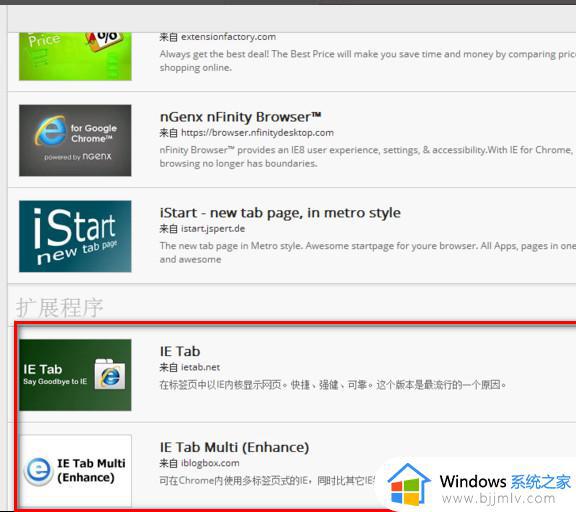Screen dimensions: 576x512
Task: Open the IE Tab extension title
Action: point(180,351)
